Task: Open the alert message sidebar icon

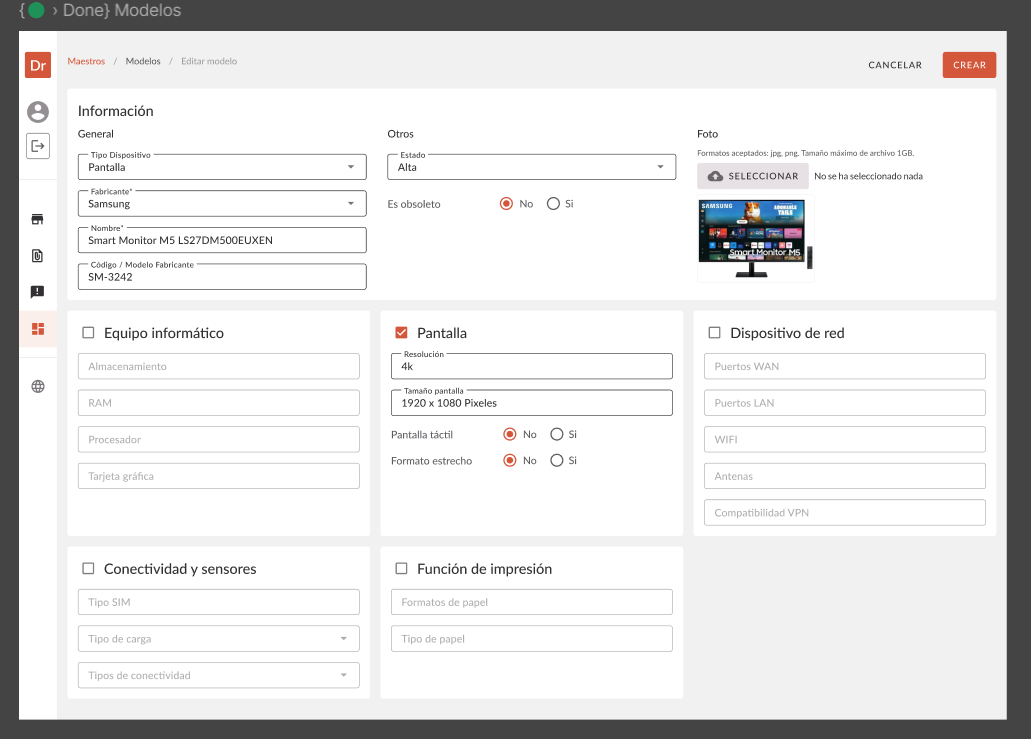Action: click(x=38, y=292)
